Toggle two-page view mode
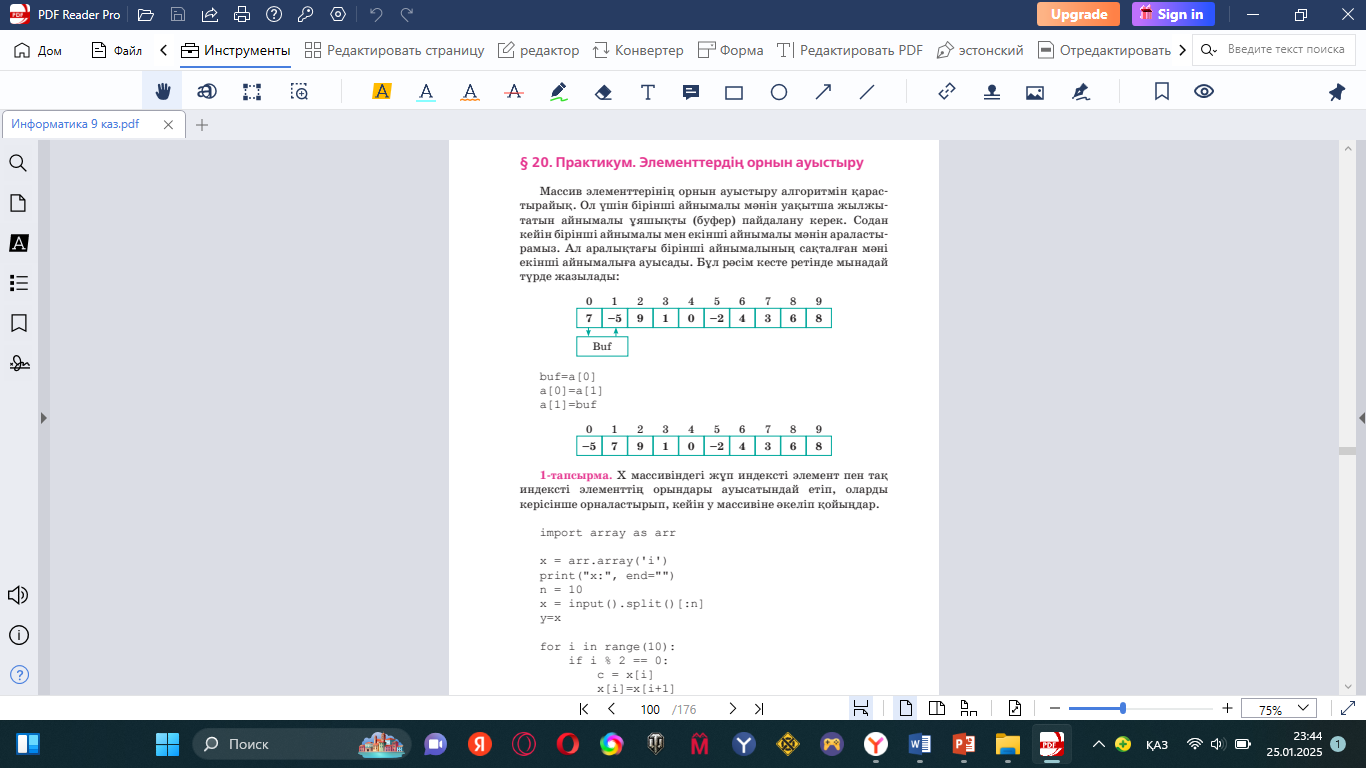Screen dimensions: 1366x768 936,709
